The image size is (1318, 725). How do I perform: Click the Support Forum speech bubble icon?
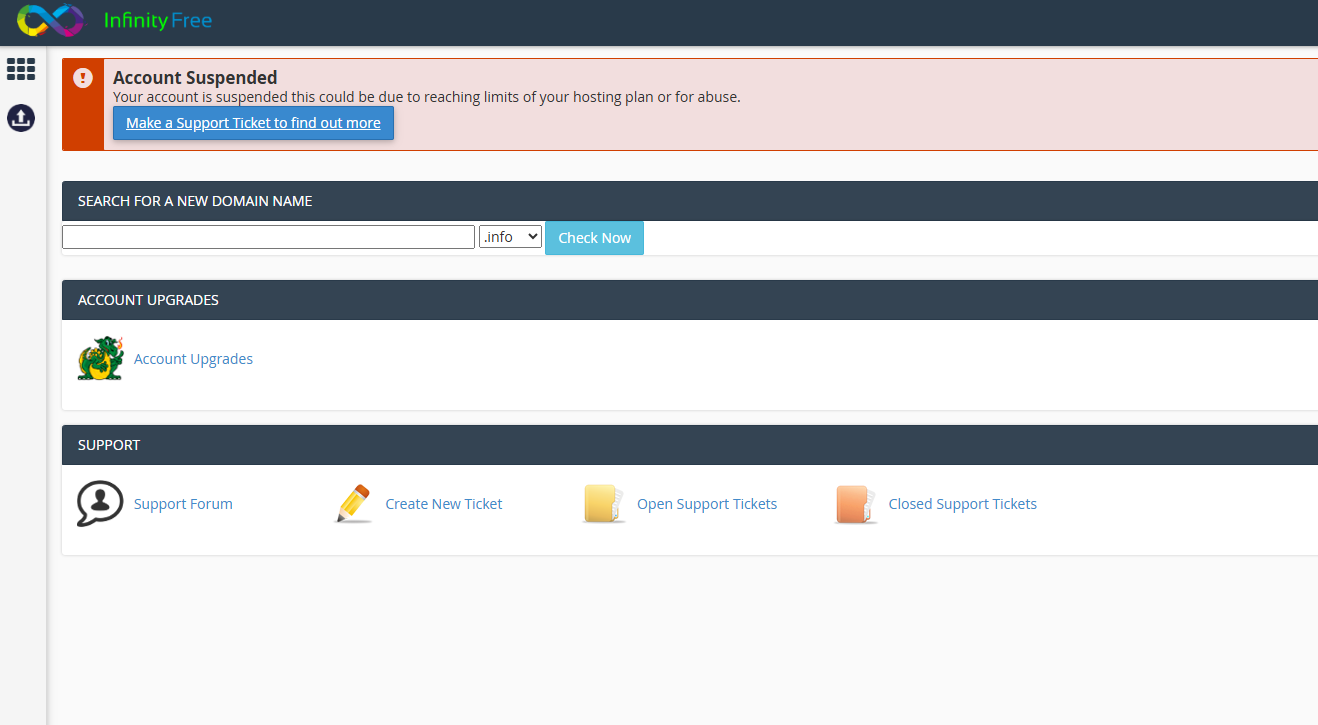point(100,504)
